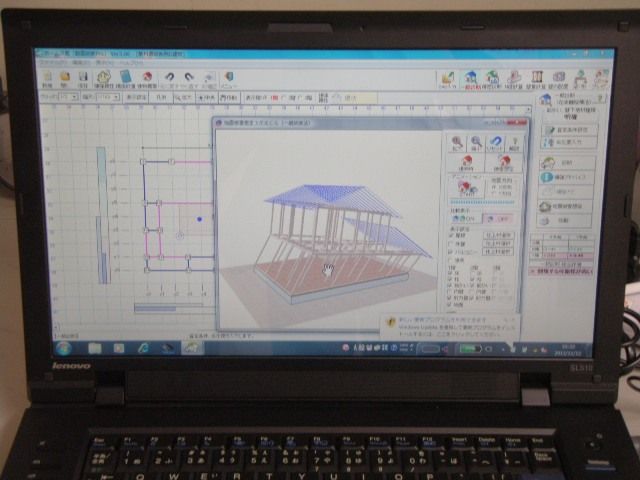
Task: Click the redo arrow toolbar icon
Action: [x=189, y=78]
